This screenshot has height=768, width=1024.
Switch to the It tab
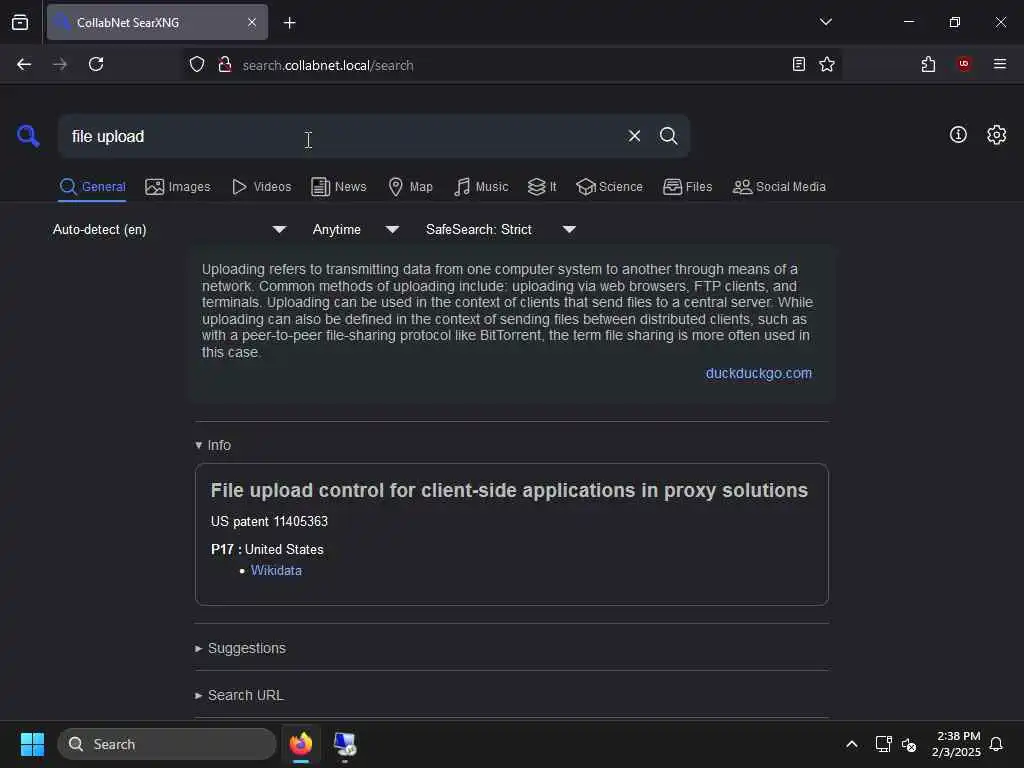542,187
